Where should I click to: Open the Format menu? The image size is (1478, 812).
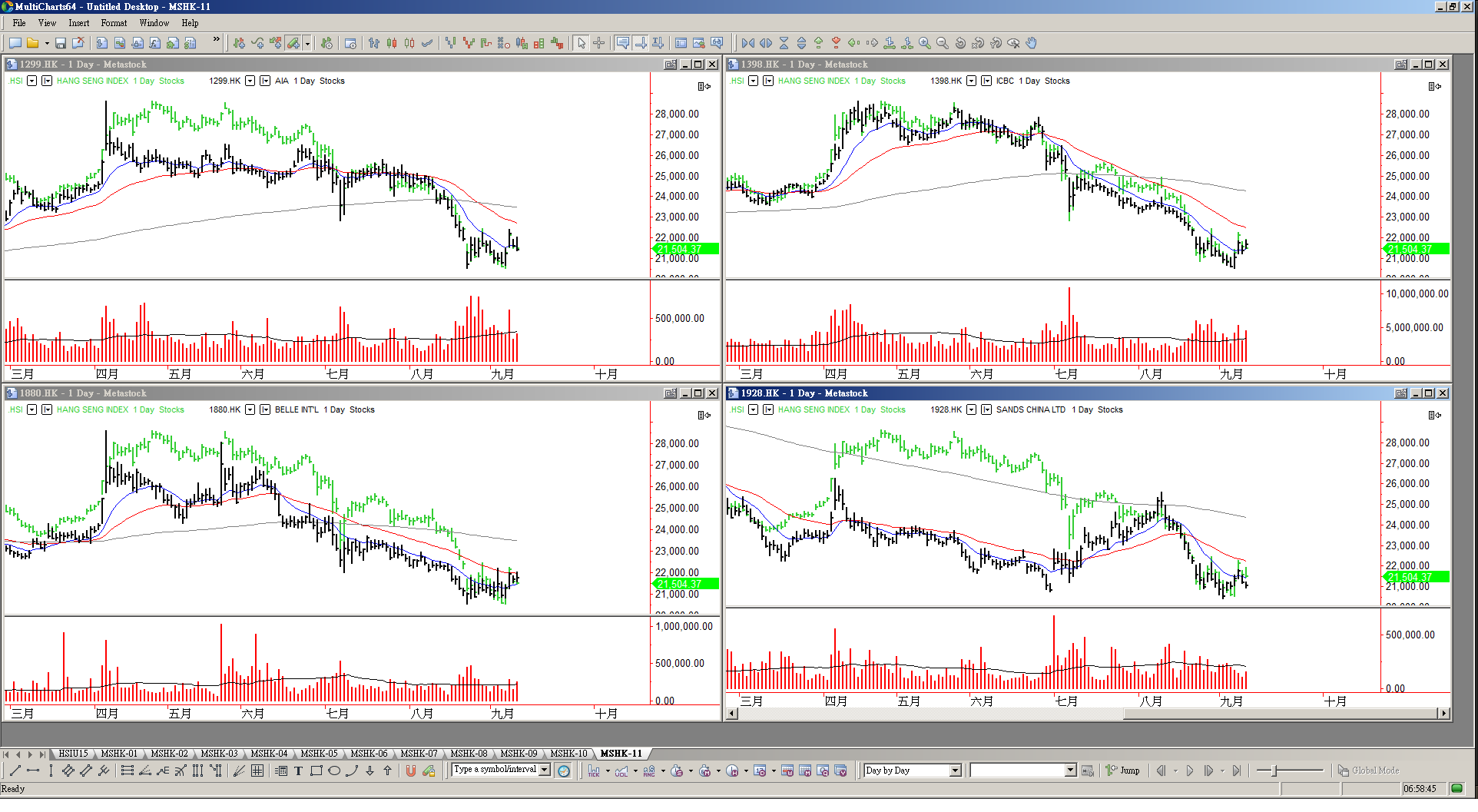point(114,23)
